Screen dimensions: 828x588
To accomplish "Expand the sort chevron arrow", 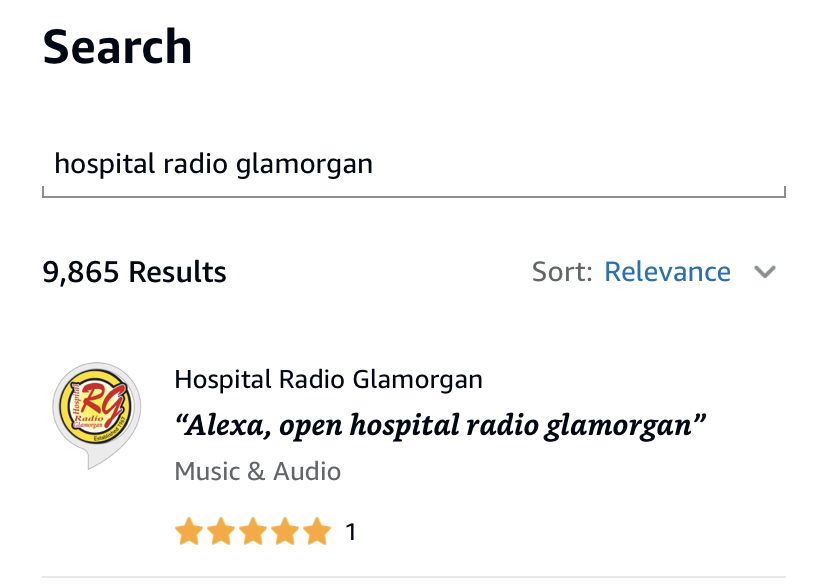I will (x=765, y=272).
